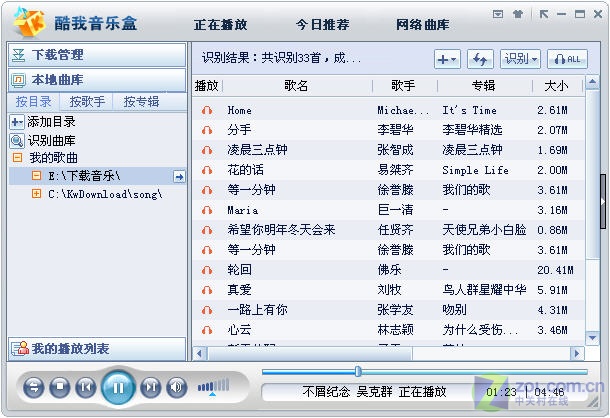610x418 pixels.
Task: Click the refresh/sync arrows toolbar button
Action: [480, 59]
